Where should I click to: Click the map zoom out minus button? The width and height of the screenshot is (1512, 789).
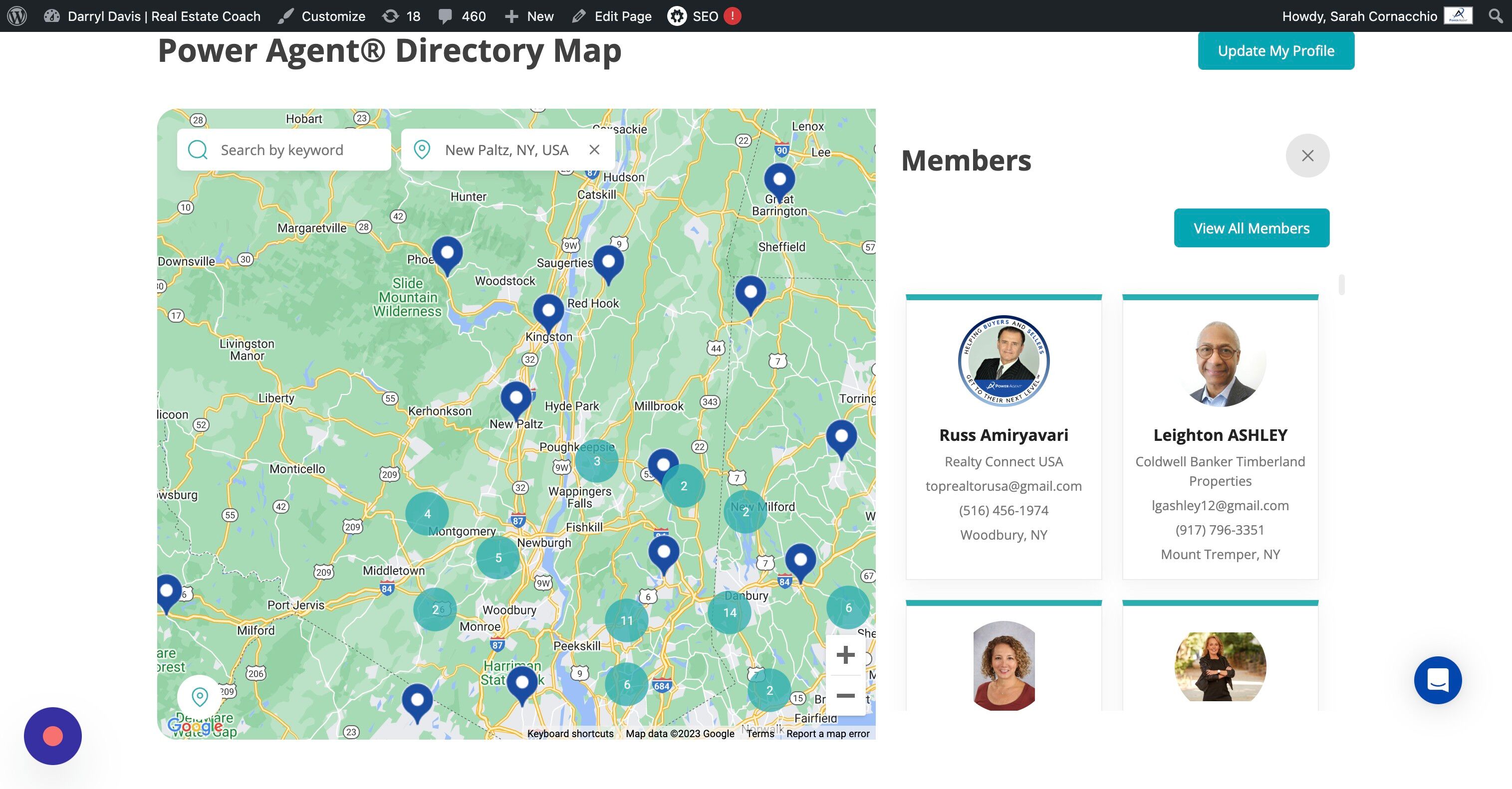point(845,696)
